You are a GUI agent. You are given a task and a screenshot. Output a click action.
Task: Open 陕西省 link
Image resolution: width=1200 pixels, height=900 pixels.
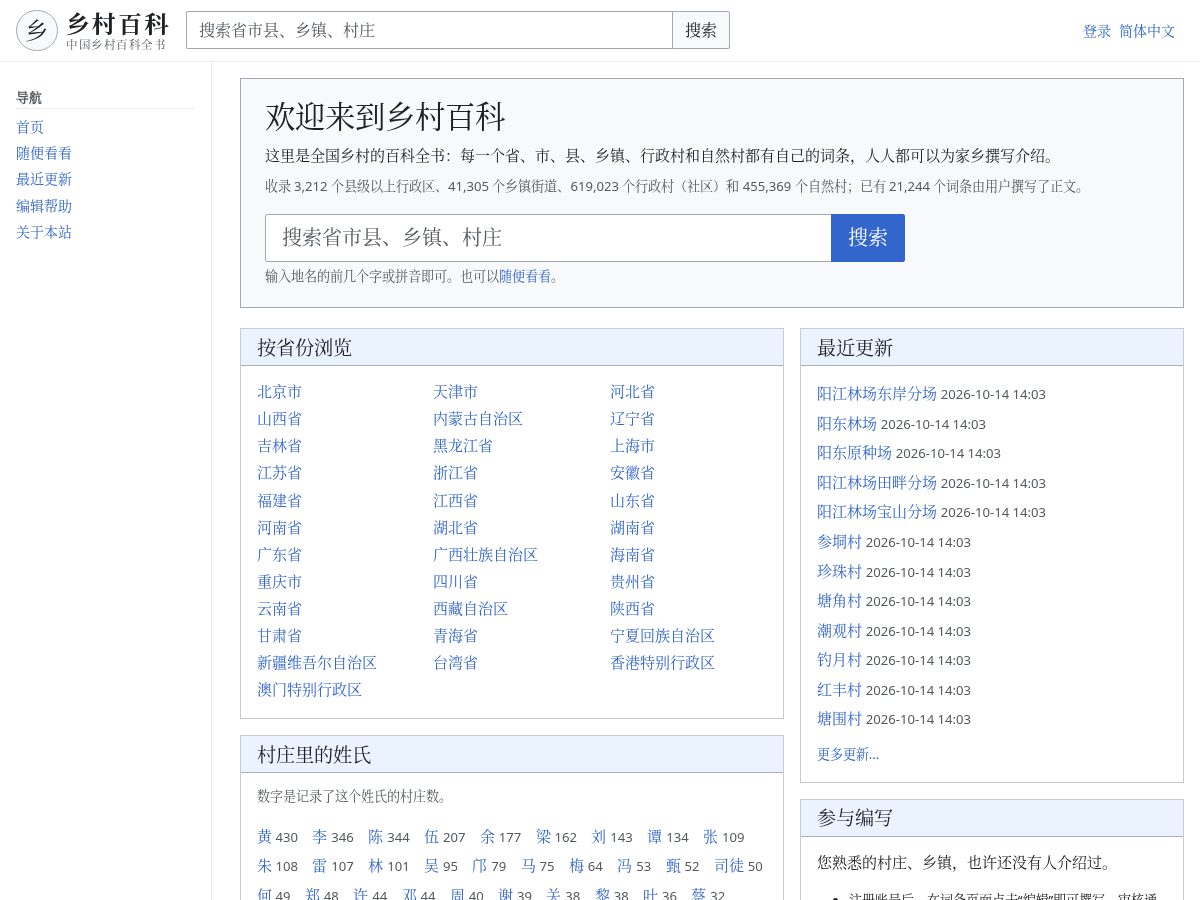tap(633, 608)
